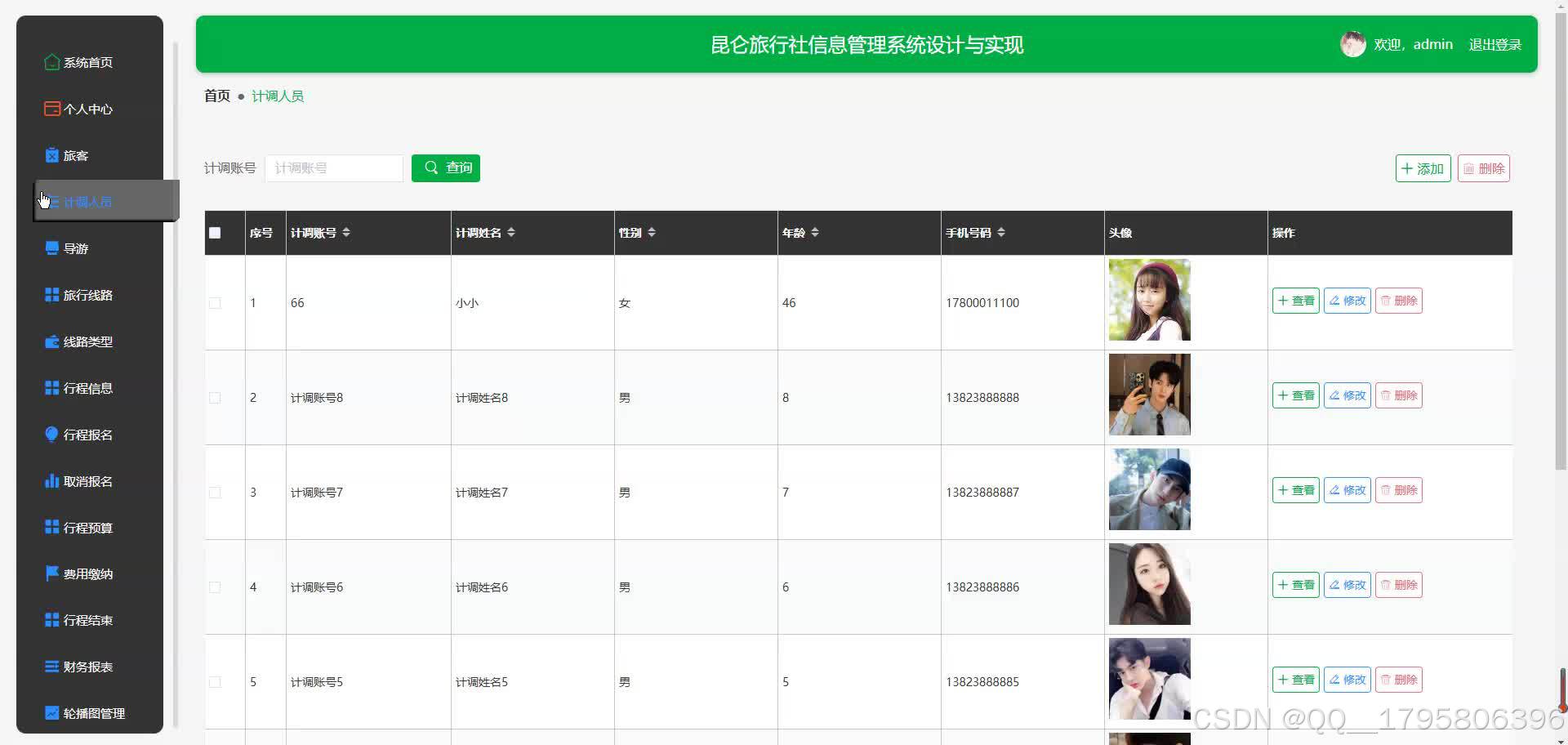
Task: Click the card icon beside 个人中心
Action: 51,109
